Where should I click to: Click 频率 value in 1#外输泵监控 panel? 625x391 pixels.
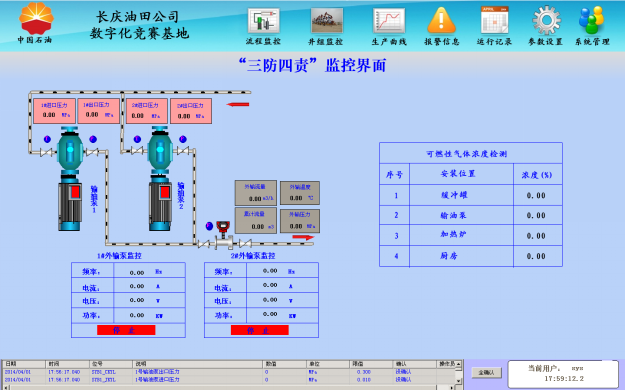137,273
